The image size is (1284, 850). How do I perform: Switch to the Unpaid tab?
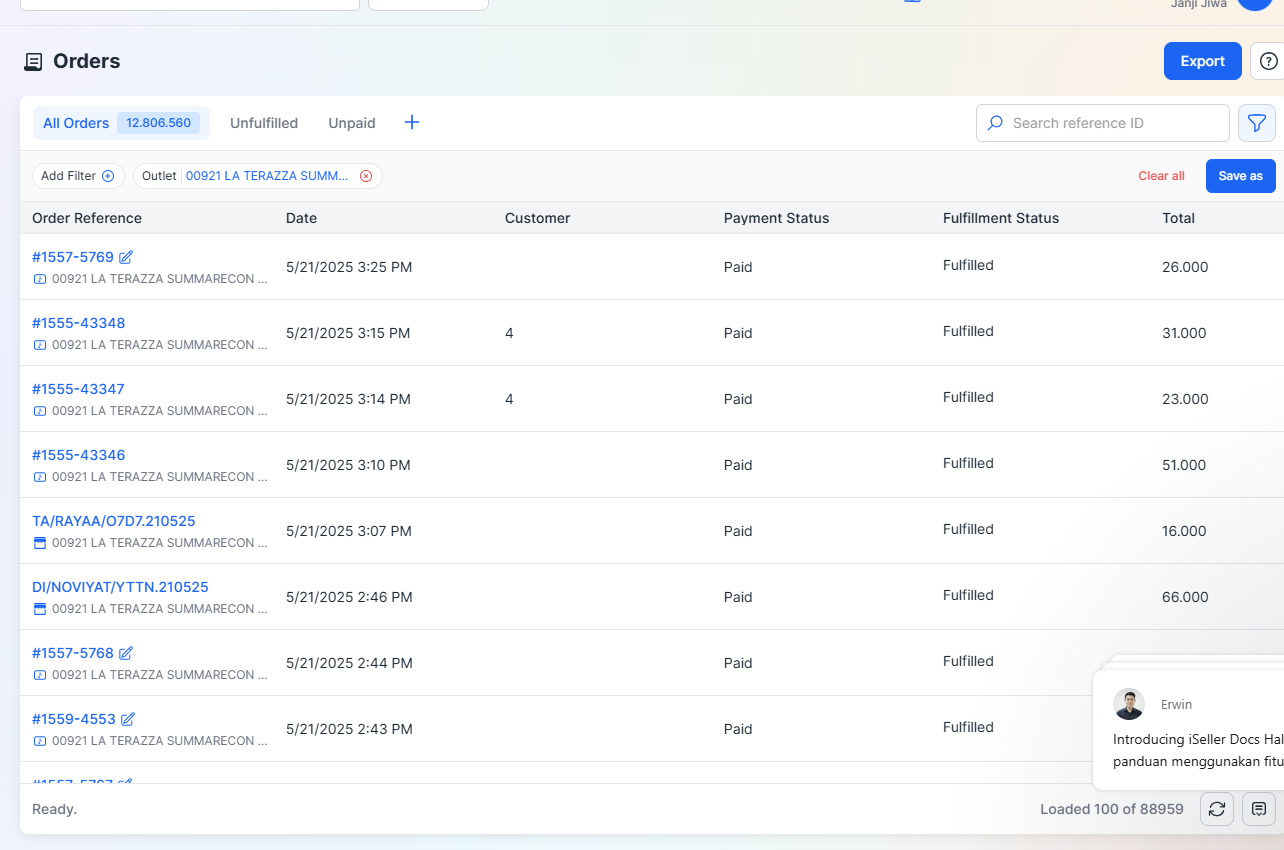(352, 123)
